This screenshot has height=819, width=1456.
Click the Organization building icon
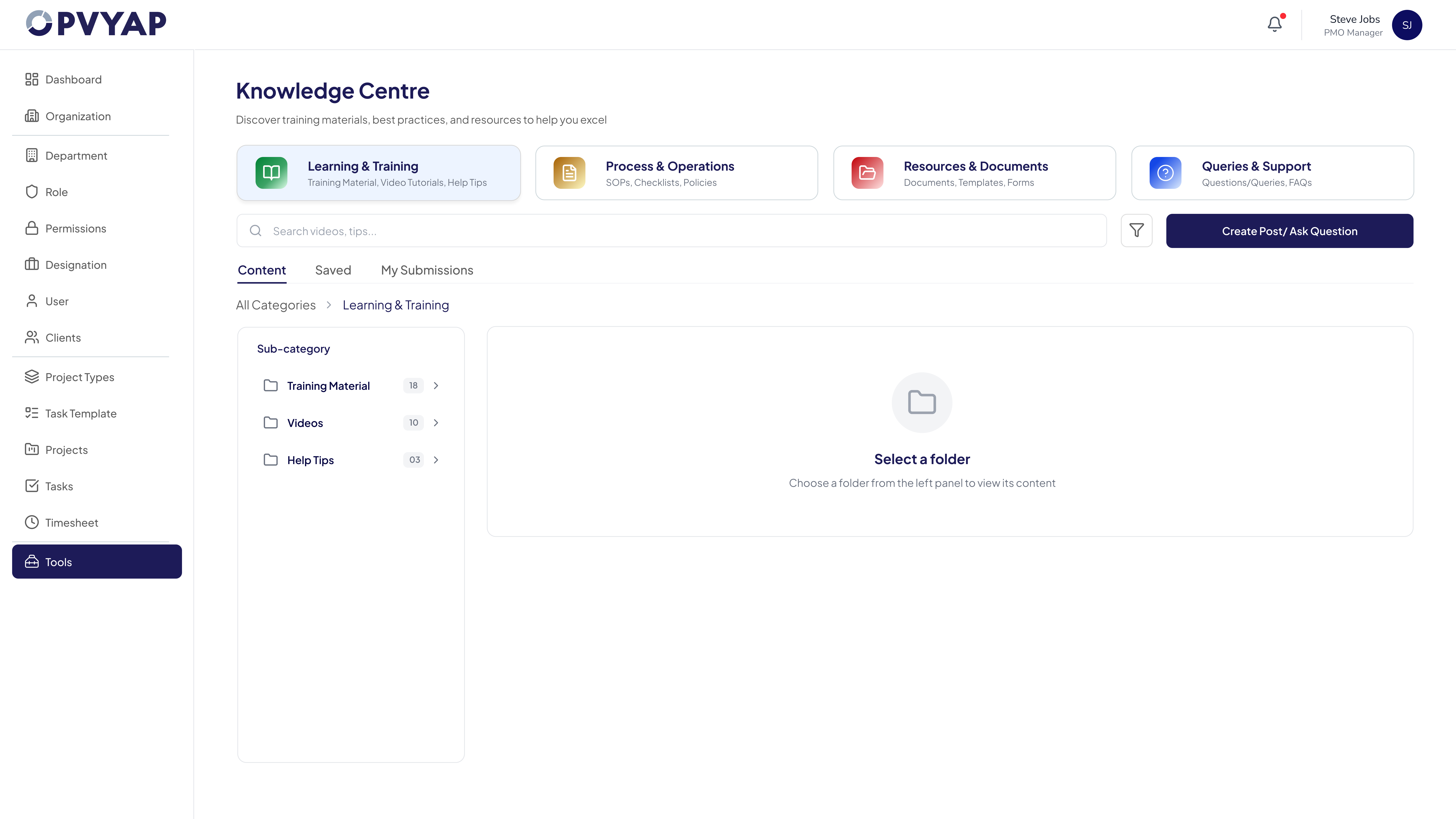coord(32,116)
